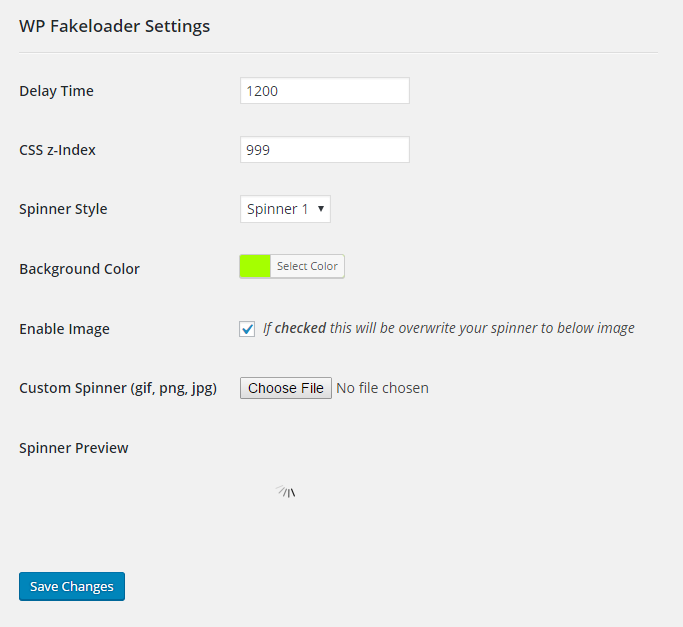Click the spinner preview loading icon
This screenshot has width=683, height=627.
286,491
